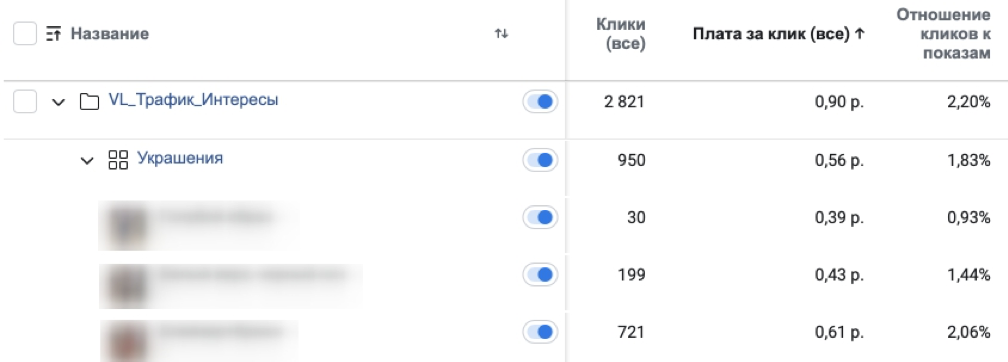Viewport: 1008px width, 362px height.
Task: Select the first blurred ad thumbnail
Action: point(127,225)
